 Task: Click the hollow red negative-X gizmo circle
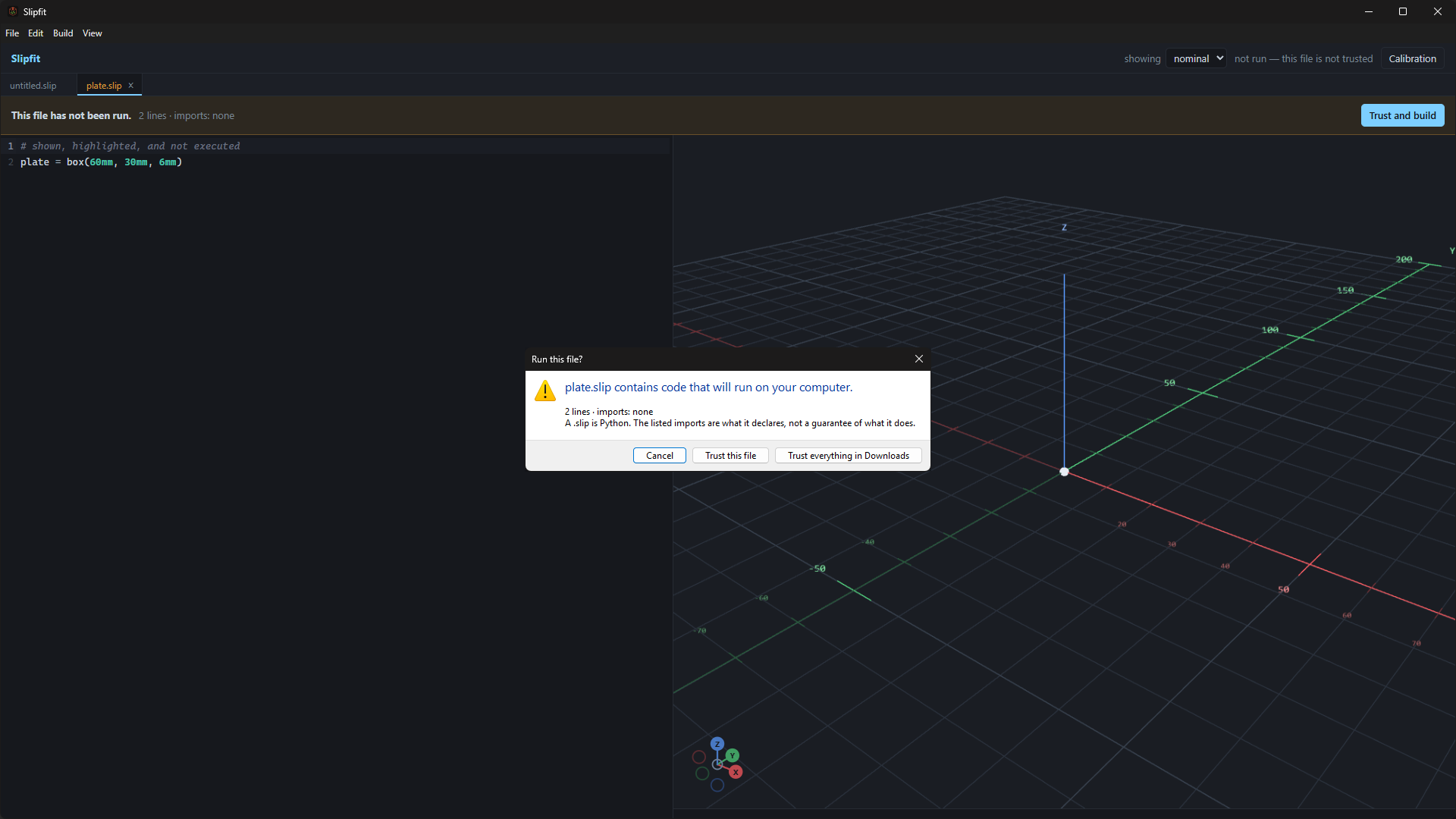[x=699, y=757]
